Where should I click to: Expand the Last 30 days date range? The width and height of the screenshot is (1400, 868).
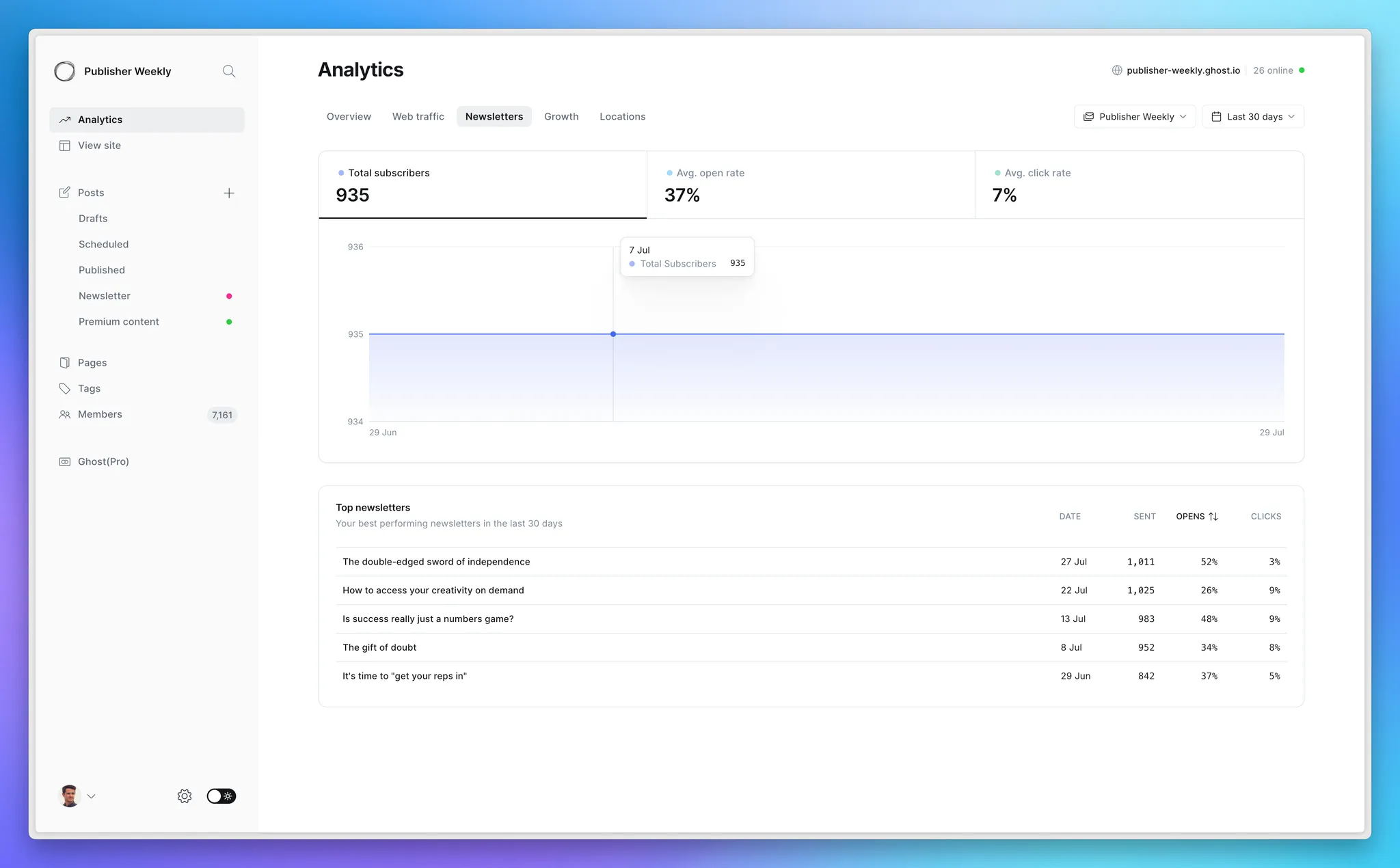tap(1252, 117)
